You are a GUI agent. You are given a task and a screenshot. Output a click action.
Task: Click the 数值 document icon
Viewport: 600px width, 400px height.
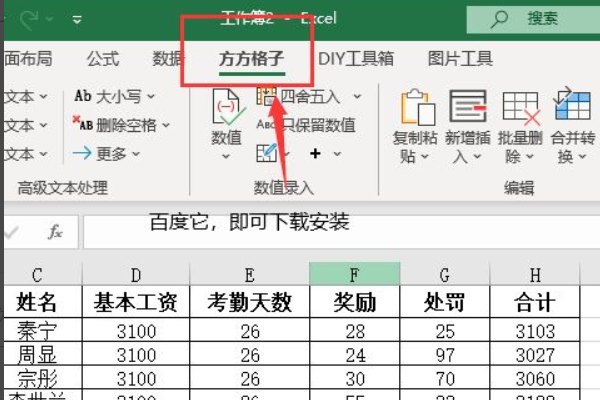[228, 108]
